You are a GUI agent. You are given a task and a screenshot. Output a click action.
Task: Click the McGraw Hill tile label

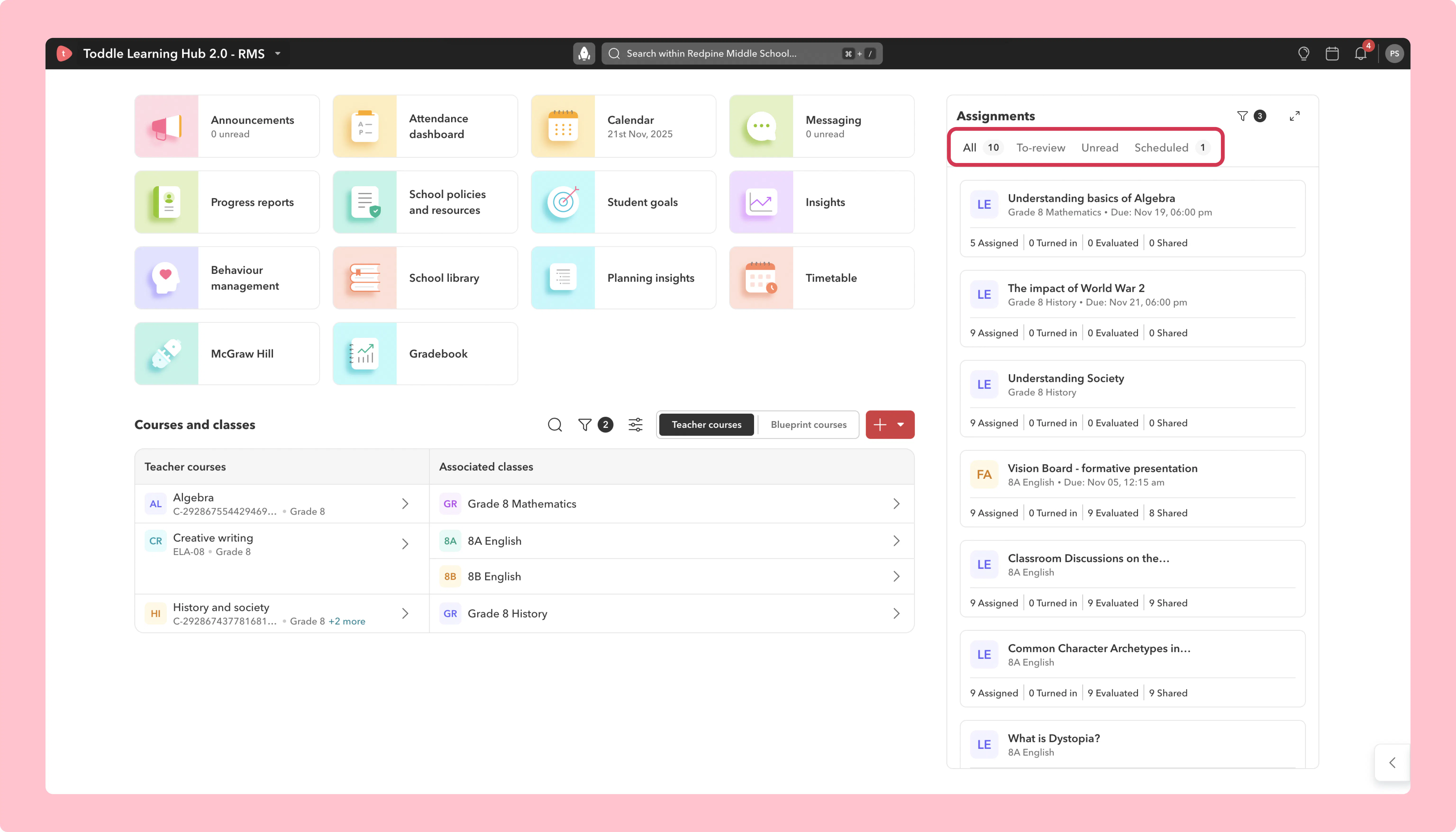242,354
